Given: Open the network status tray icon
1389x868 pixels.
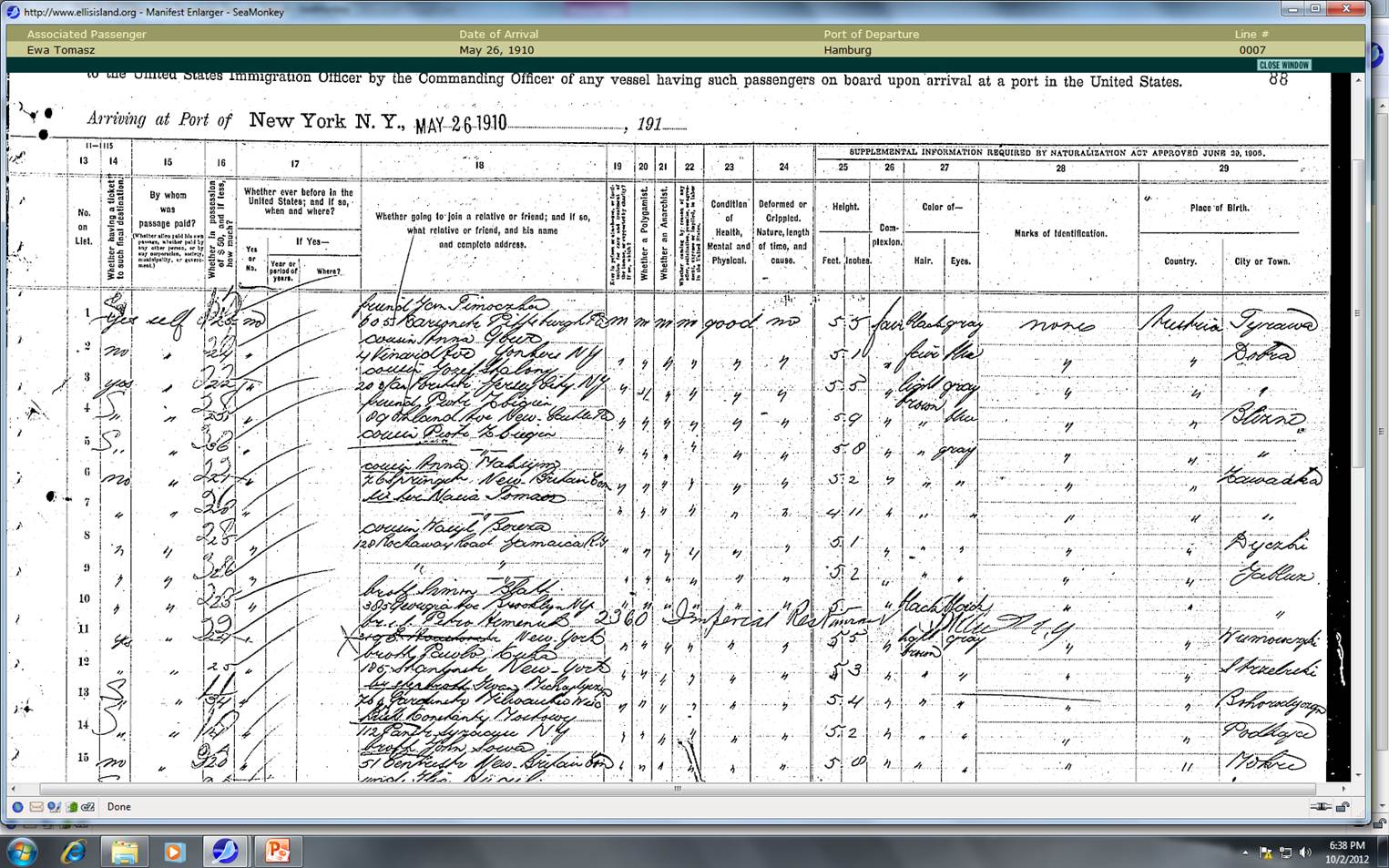Looking at the screenshot, I should click(x=1285, y=853).
